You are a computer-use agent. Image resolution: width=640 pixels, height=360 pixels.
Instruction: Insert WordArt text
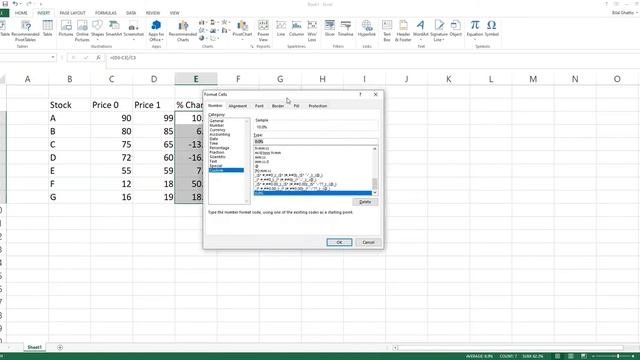[420, 29]
